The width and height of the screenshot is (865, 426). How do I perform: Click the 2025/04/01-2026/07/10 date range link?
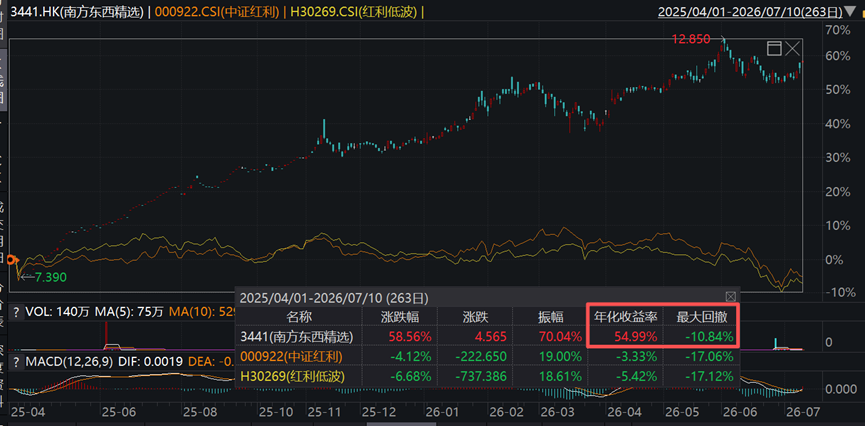pyautogui.click(x=750, y=12)
